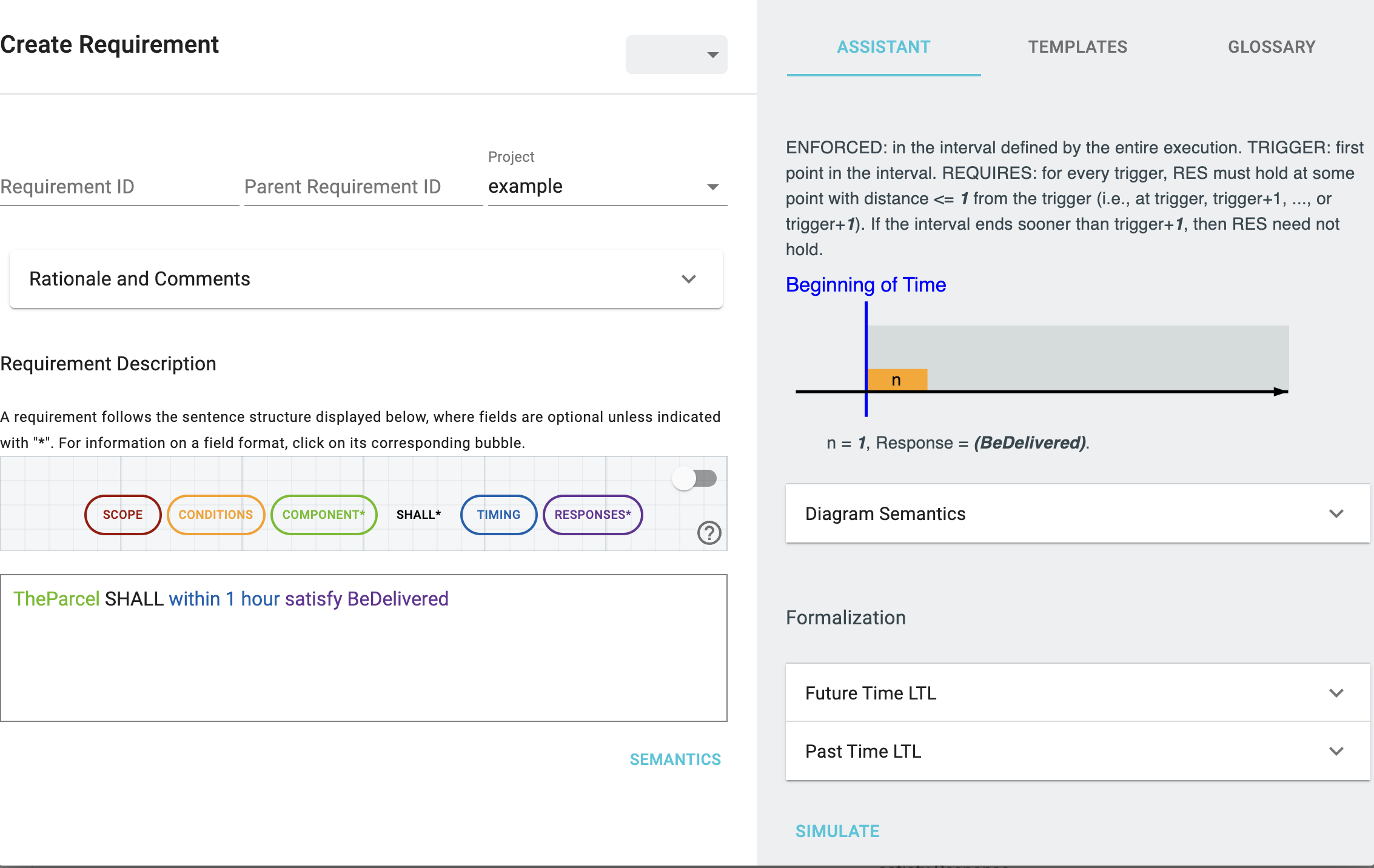
Task: Open the Project dropdown showing example
Action: (607, 186)
